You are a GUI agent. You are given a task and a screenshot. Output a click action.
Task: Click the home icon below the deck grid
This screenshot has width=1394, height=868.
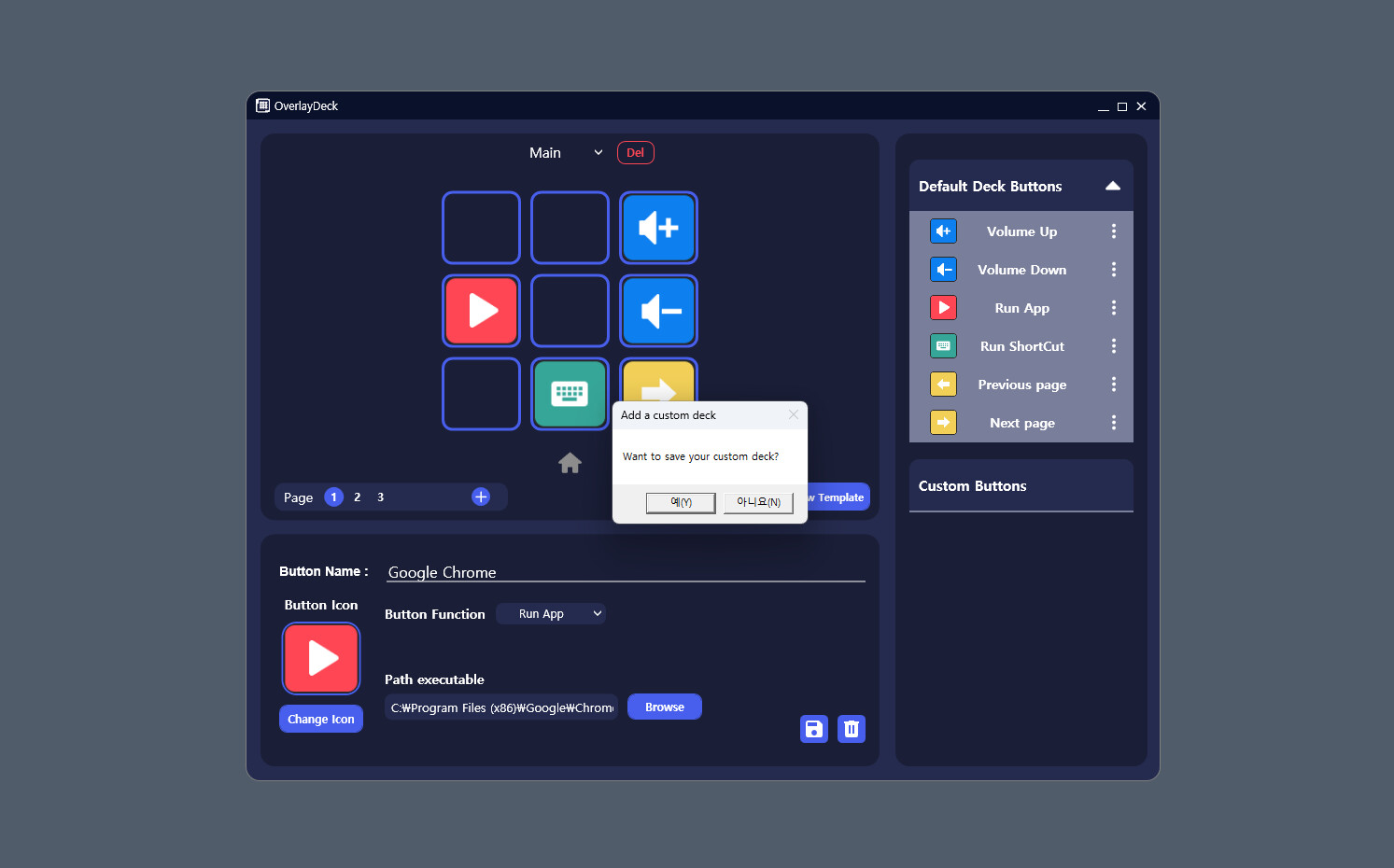pos(570,463)
